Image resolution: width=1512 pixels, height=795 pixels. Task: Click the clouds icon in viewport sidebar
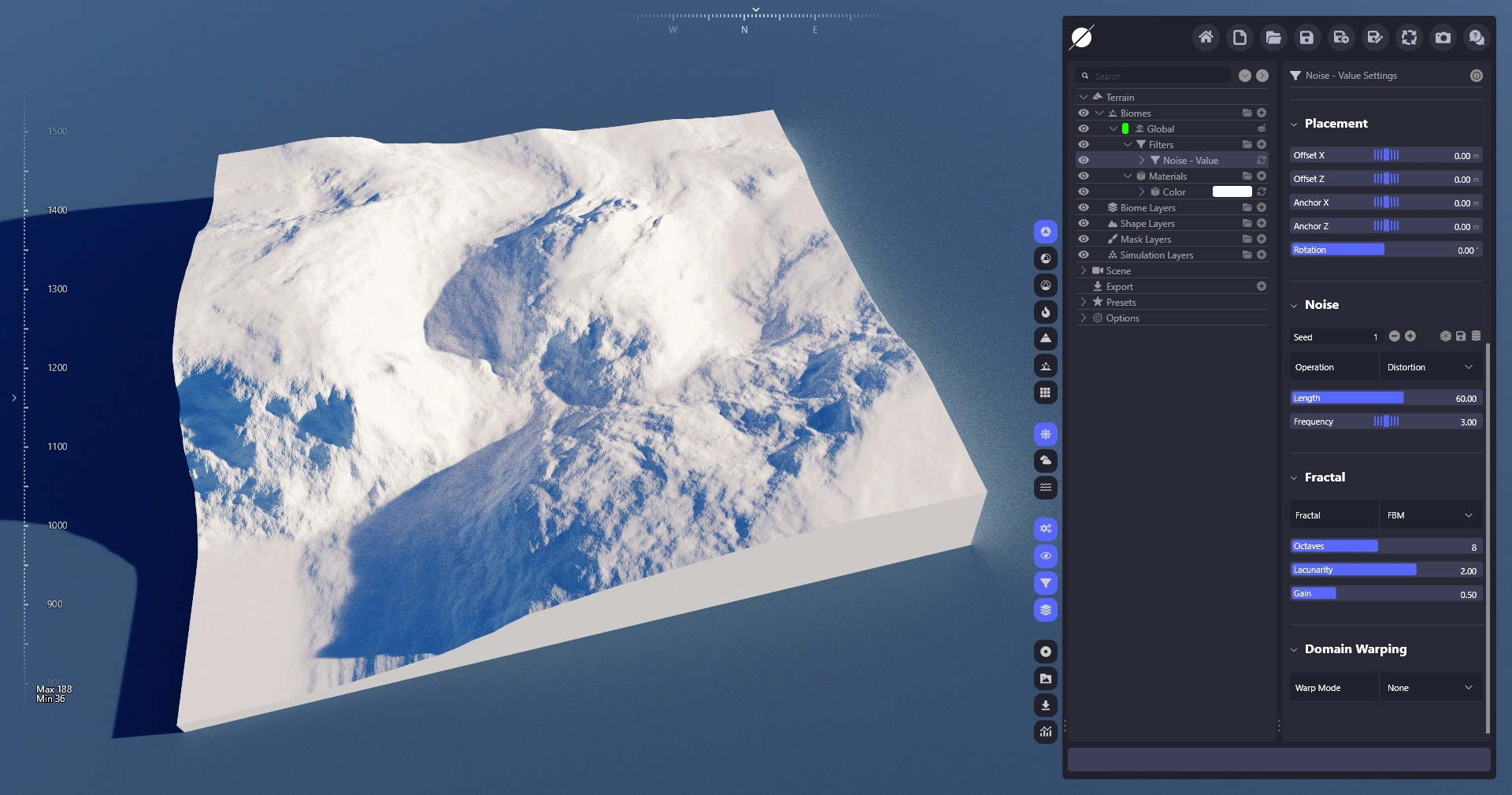pos(1045,460)
